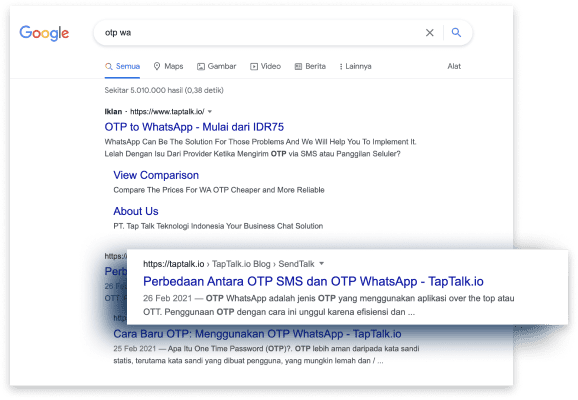This screenshot has height=400, width=578.
Task: Select the Semua tab
Action: (x=122, y=66)
